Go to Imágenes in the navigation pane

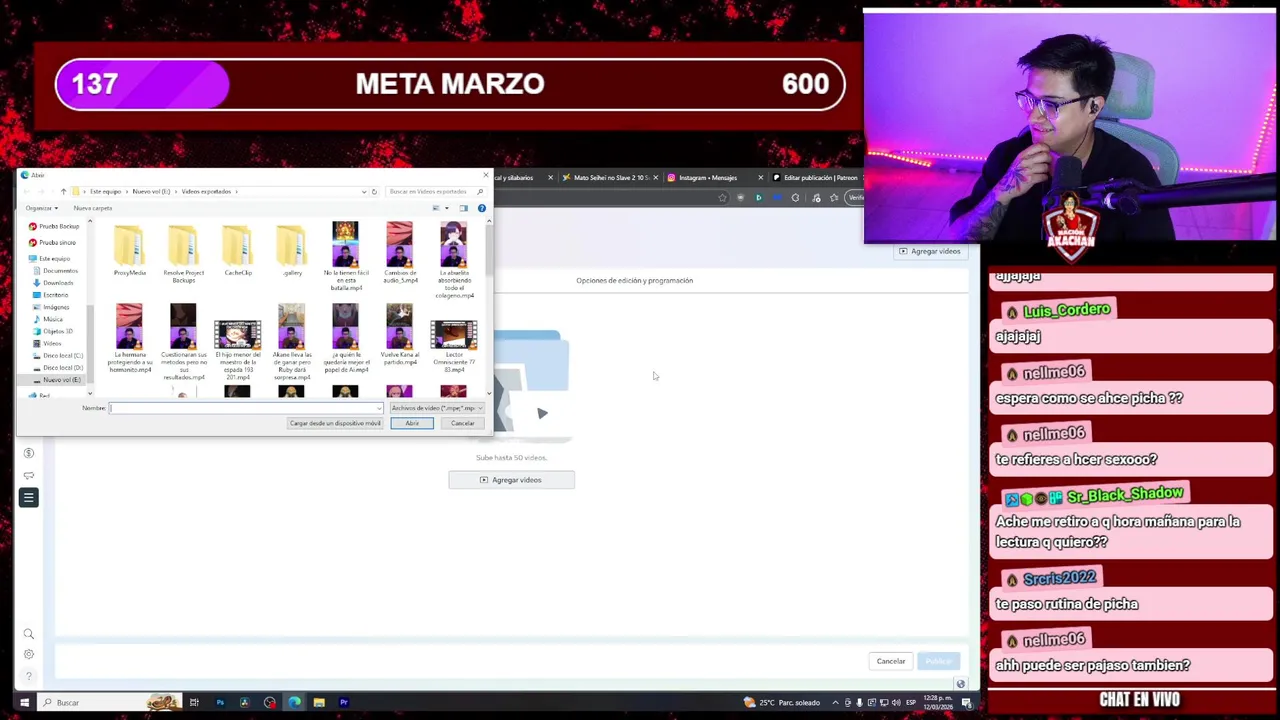[52, 306]
